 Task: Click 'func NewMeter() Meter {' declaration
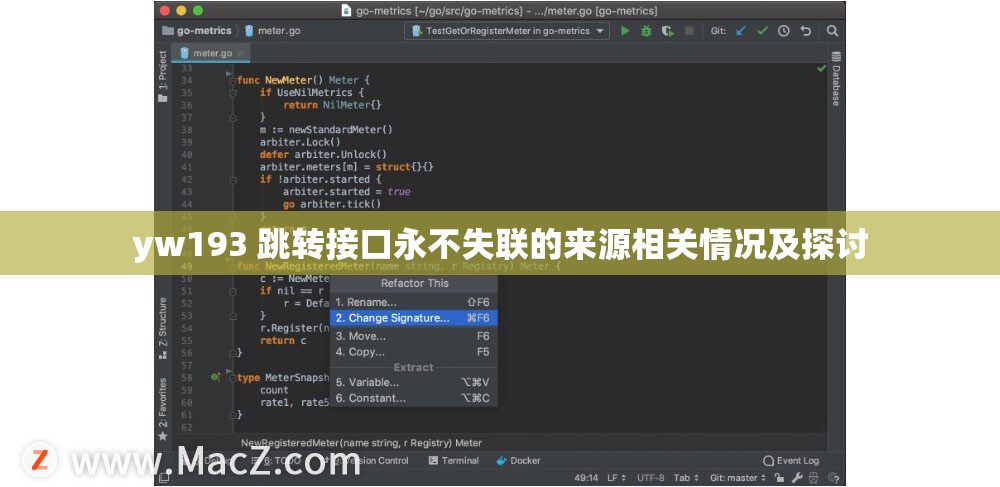coord(304,80)
